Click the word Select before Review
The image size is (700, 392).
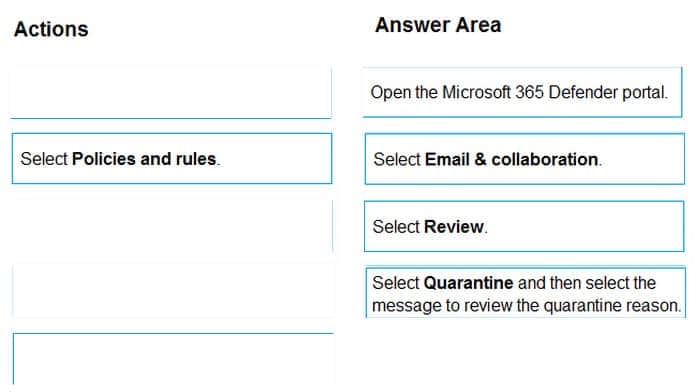(396, 227)
